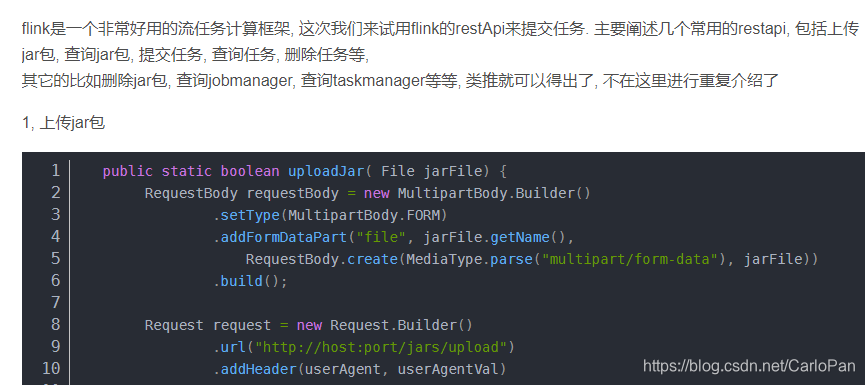Click line number 5 in the code block
The width and height of the screenshot is (865, 385).
point(56,259)
